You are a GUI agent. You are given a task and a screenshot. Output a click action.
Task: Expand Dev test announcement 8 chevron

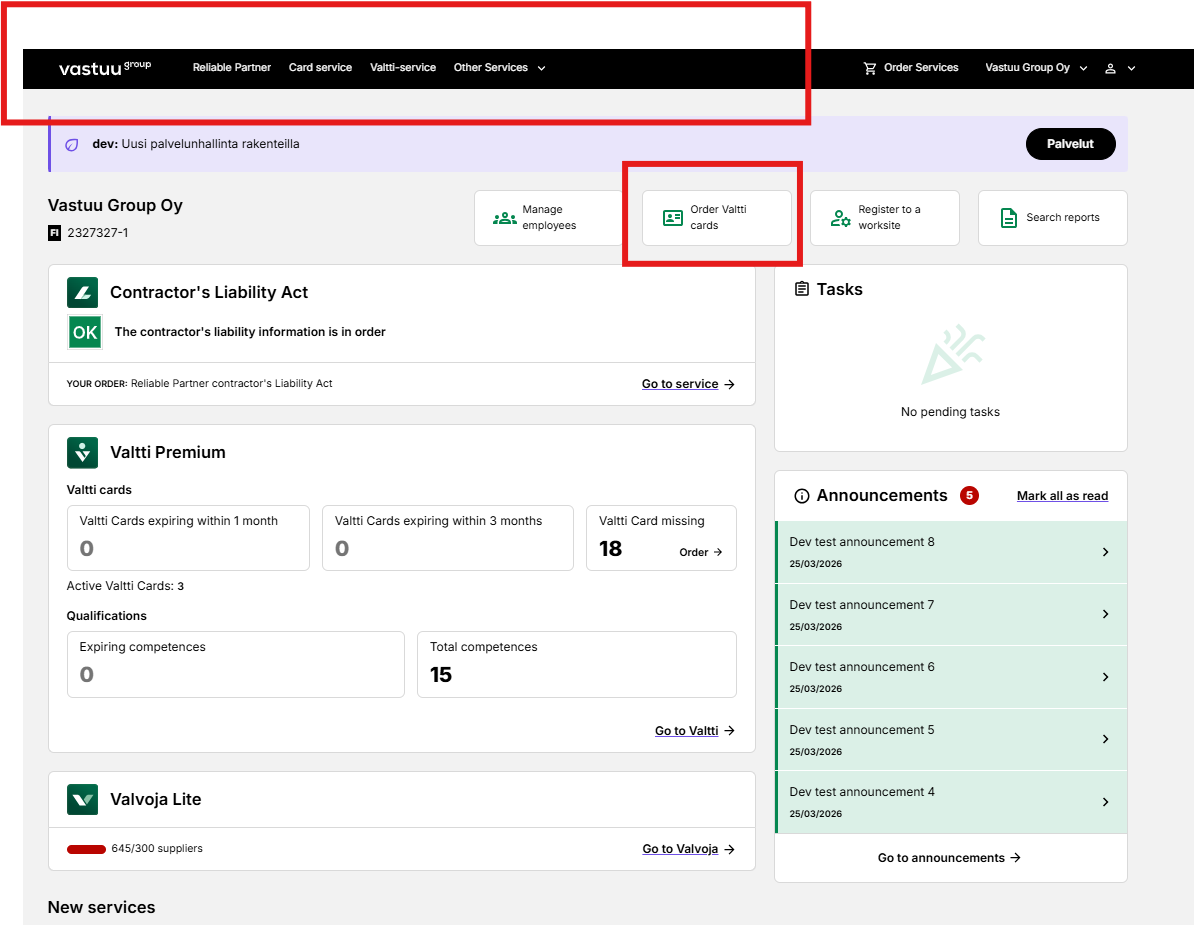(1106, 552)
